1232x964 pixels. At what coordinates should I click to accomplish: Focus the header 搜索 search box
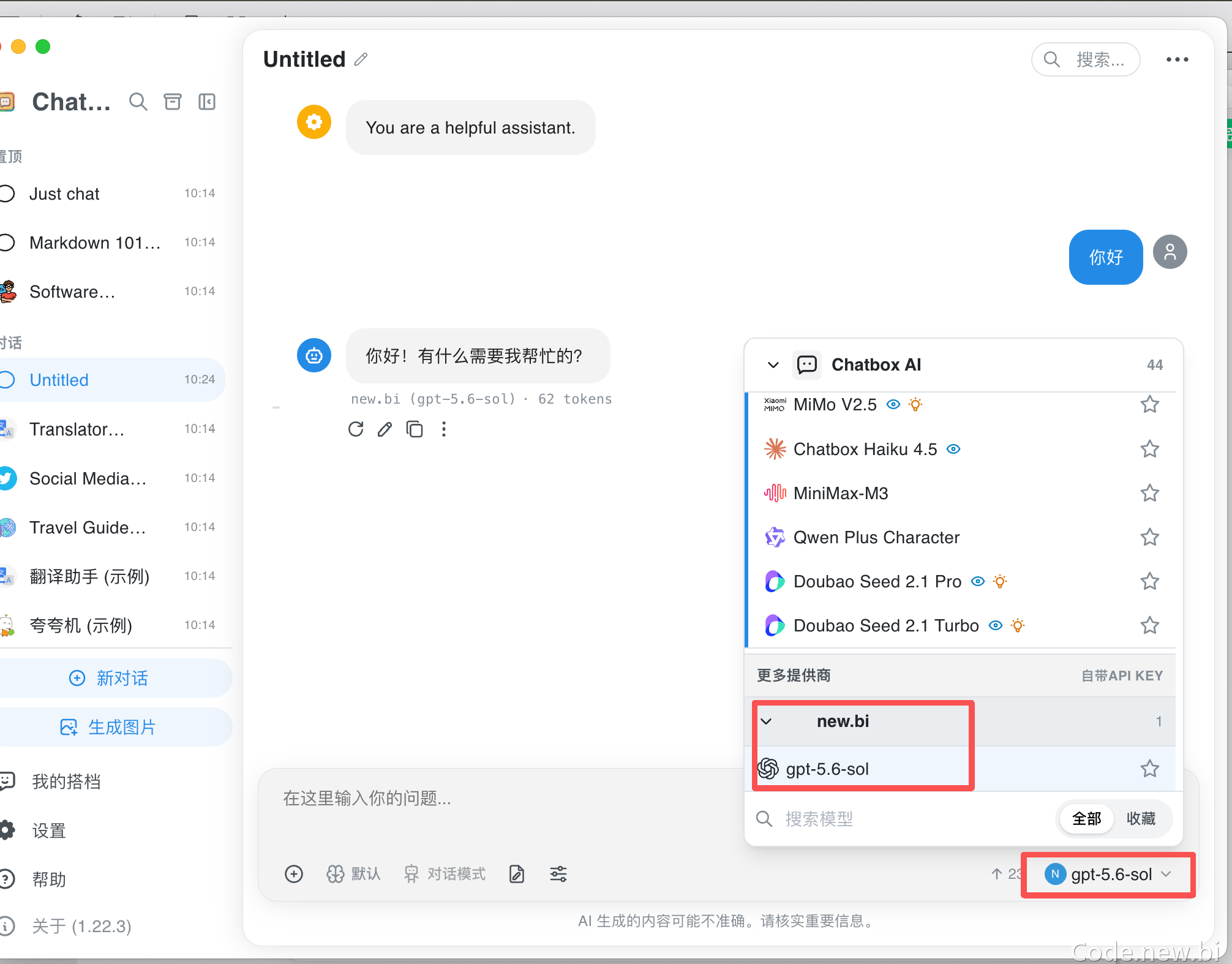point(1086,59)
